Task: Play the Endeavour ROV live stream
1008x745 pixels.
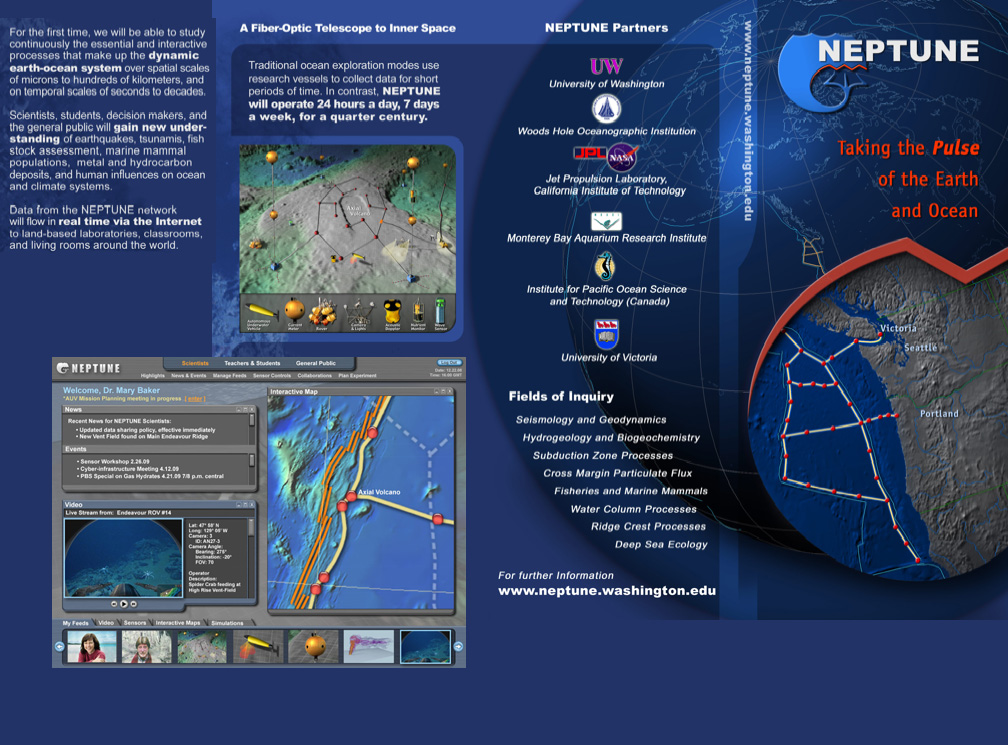Action: (x=123, y=604)
